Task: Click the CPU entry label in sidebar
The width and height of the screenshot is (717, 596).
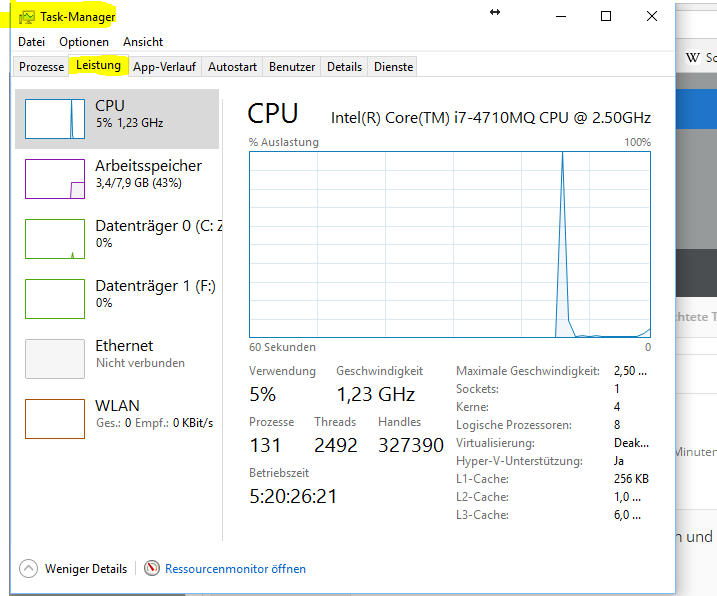Action: [110, 106]
